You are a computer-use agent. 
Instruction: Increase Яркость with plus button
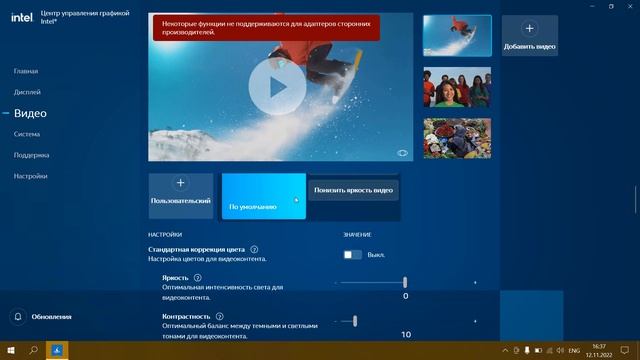pyautogui.click(x=475, y=282)
